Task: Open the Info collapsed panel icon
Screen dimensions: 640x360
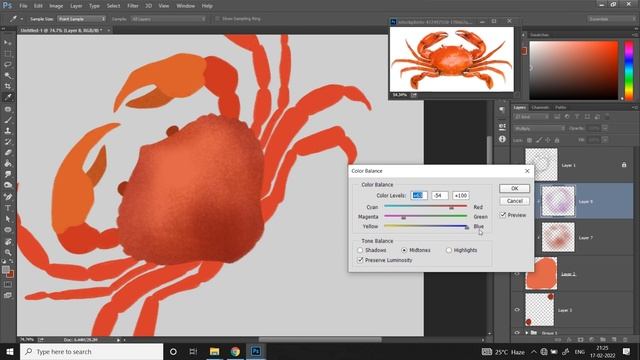Action: tap(502, 139)
